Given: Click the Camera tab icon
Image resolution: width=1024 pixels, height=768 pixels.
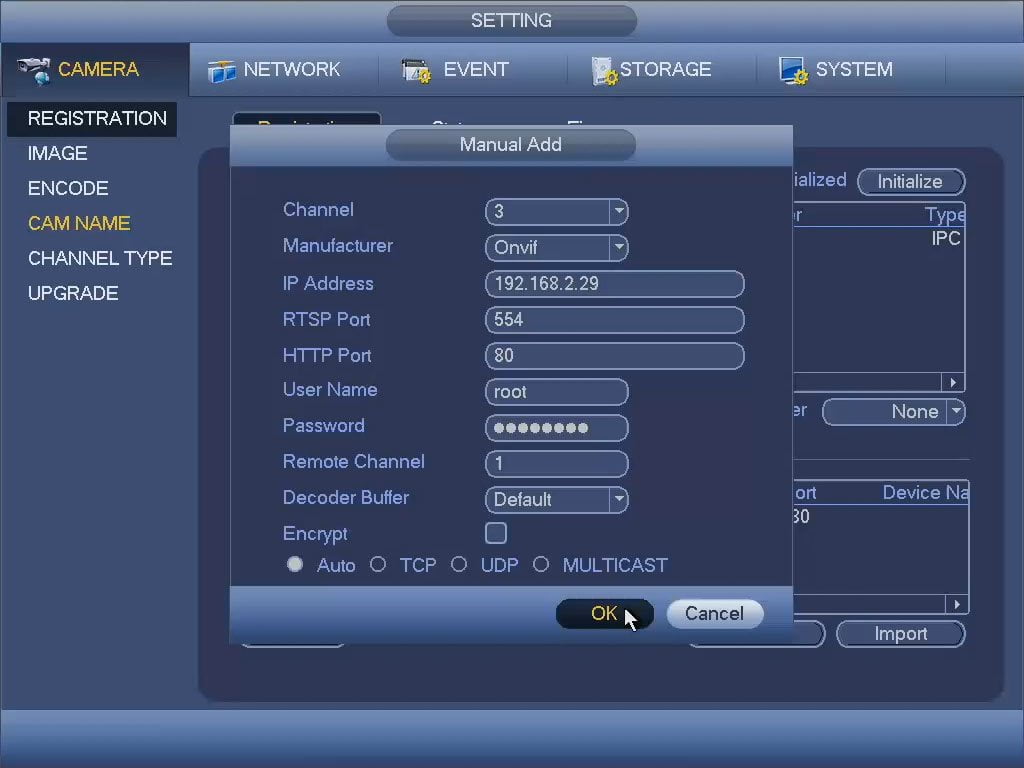Looking at the screenshot, I should (x=34, y=71).
